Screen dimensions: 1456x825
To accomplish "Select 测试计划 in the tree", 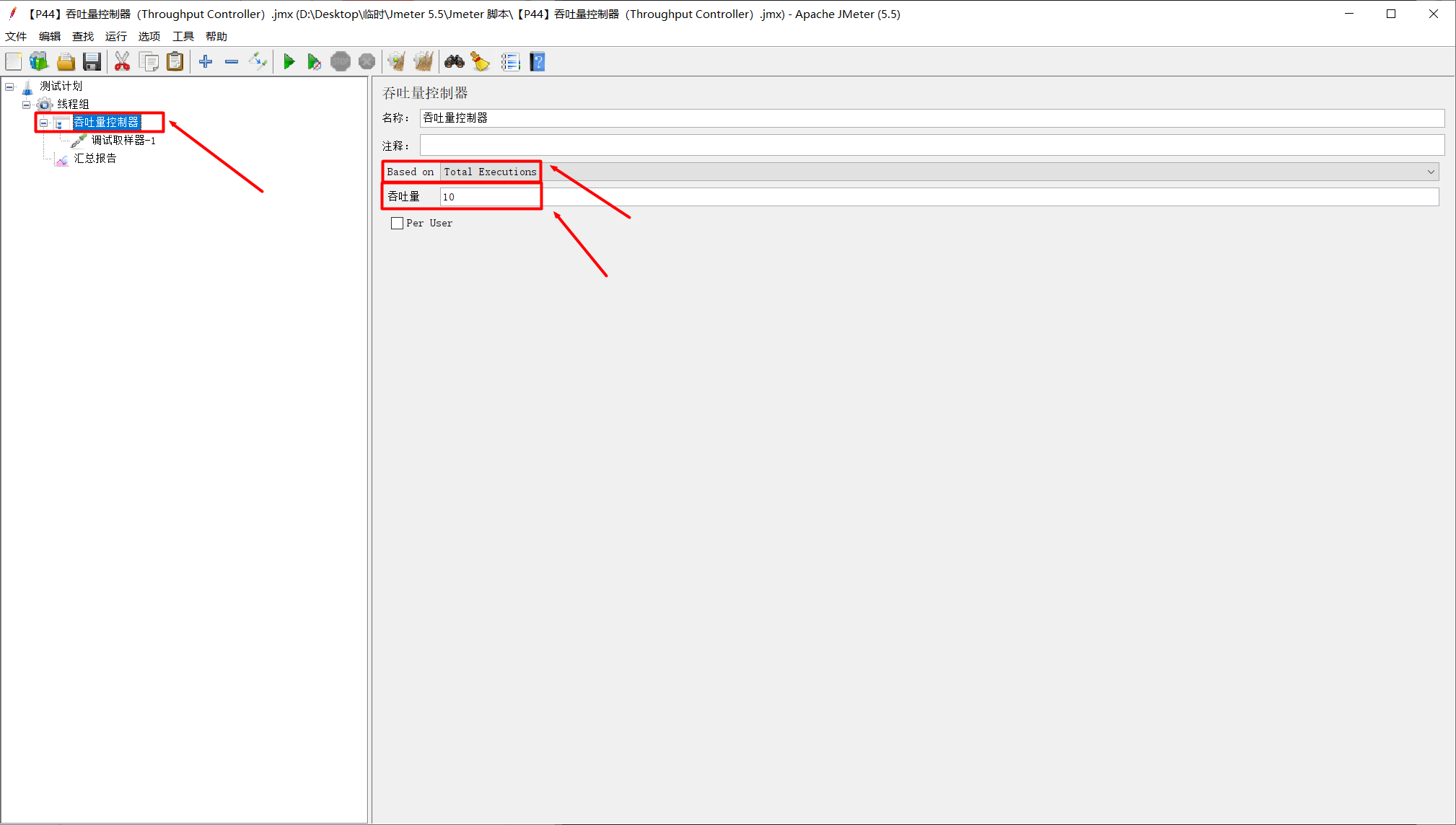I will click(61, 87).
